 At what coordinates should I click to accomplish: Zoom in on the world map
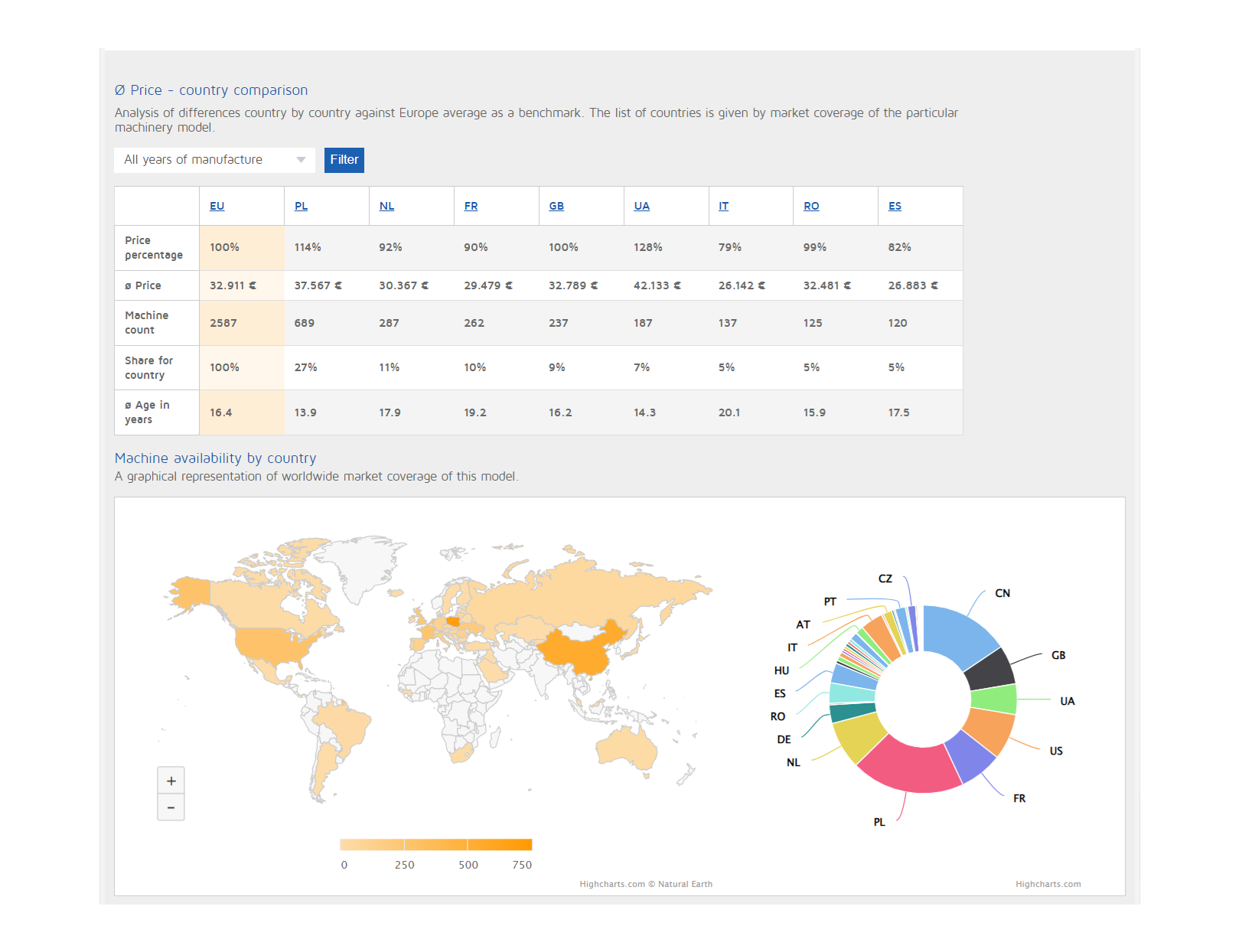coord(171,781)
